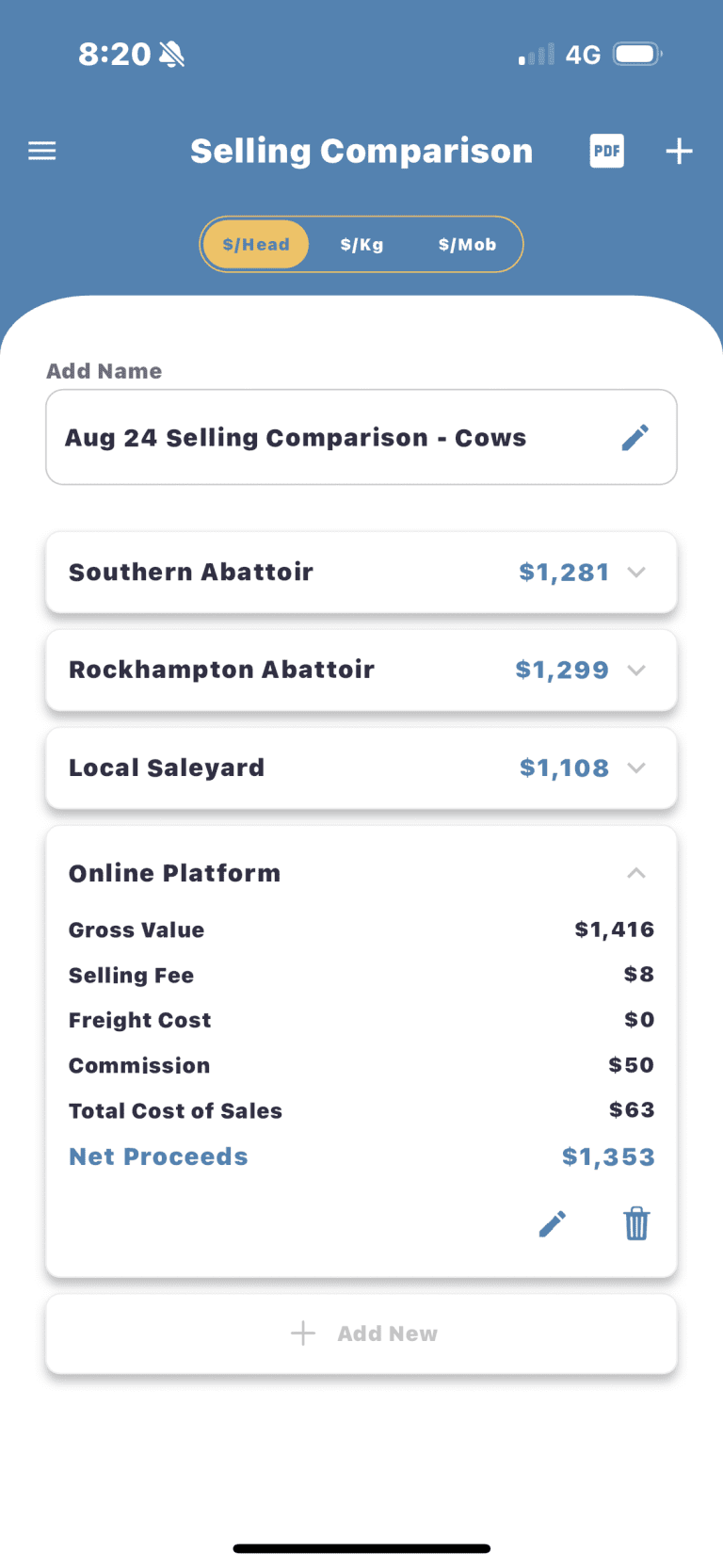The image size is (723, 1568).
Task: Delete the Online Platform entry
Action: tap(637, 1223)
